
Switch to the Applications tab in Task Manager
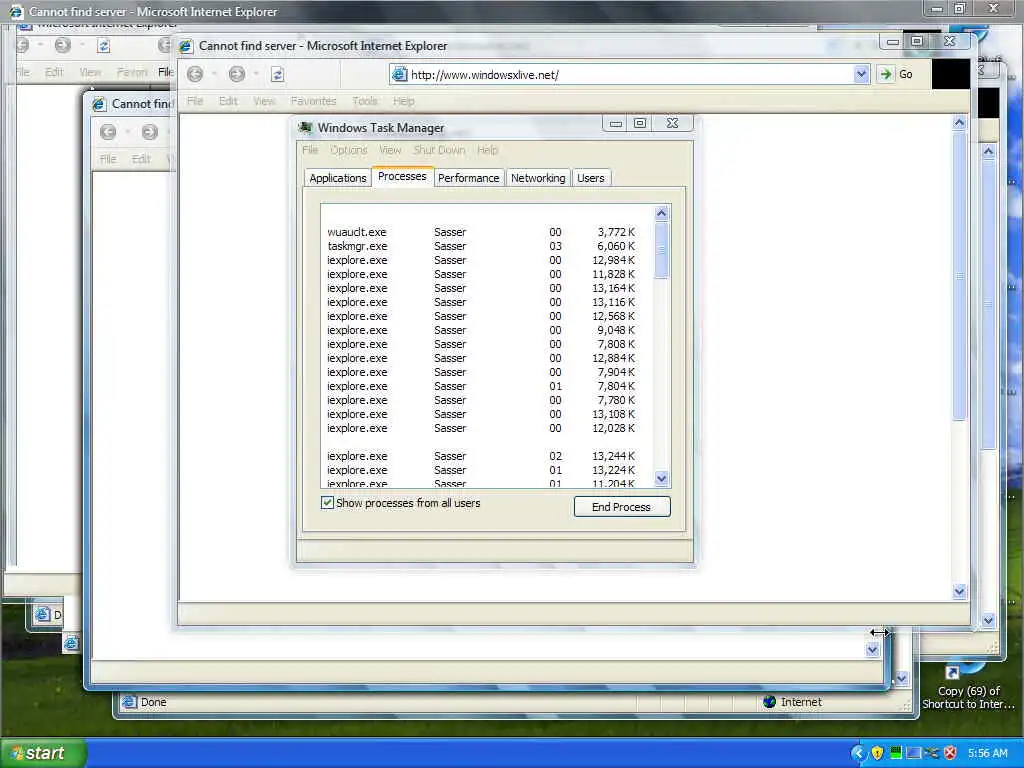click(338, 178)
